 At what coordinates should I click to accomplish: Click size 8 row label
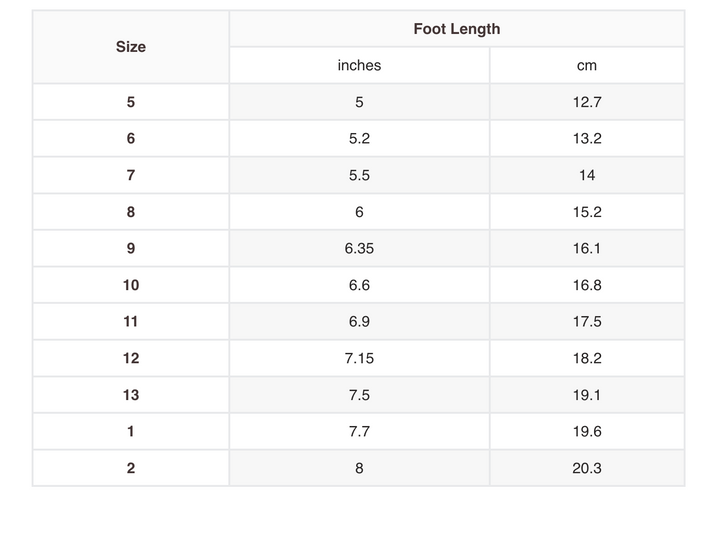(131, 212)
